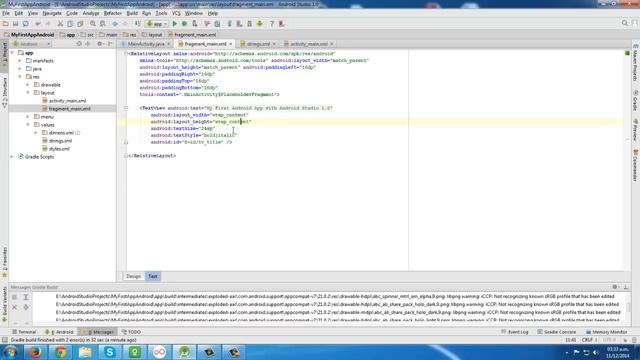640x360 pixels.
Task: Click the CRLF line separator in status bar
Action: 589,340
